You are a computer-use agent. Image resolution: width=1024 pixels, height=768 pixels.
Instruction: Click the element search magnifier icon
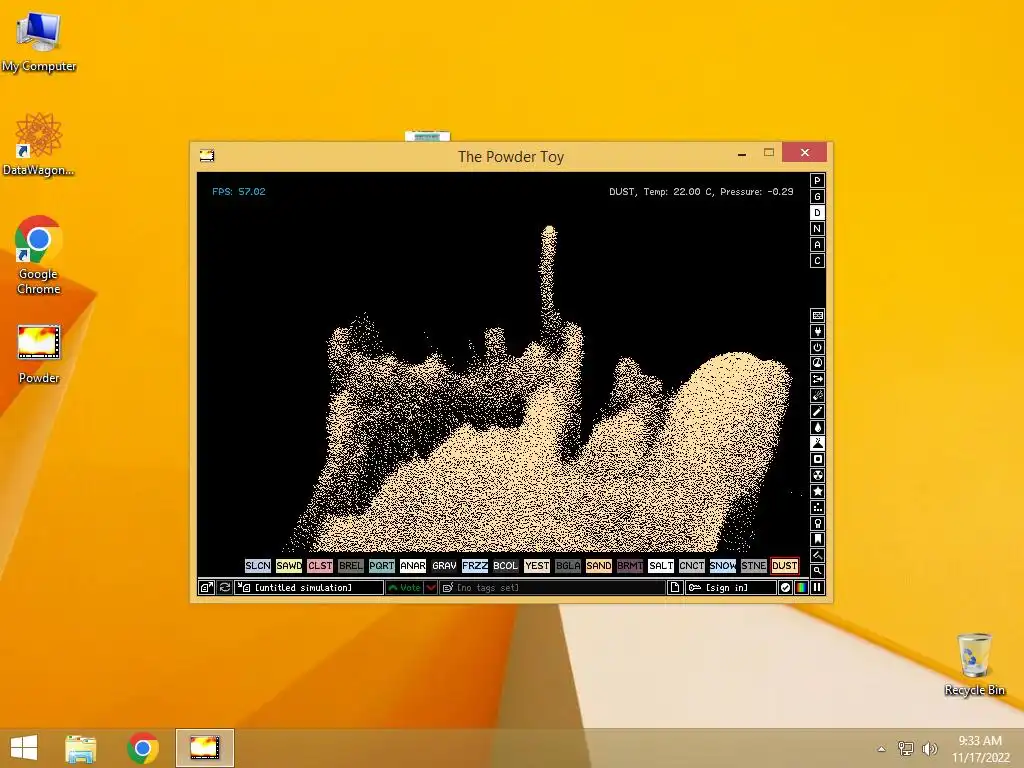pyautogui.click(x=817, y=571)
